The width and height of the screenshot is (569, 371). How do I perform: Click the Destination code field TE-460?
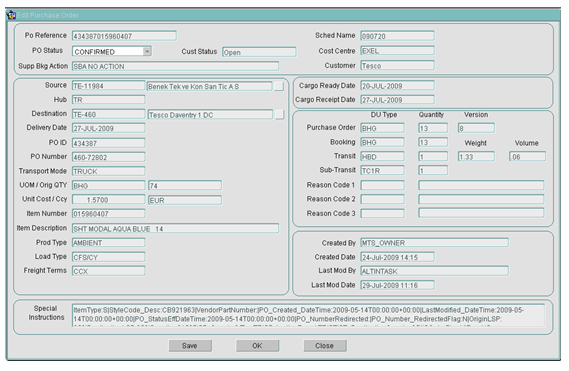pyautogui.click(x=109, y=114)
